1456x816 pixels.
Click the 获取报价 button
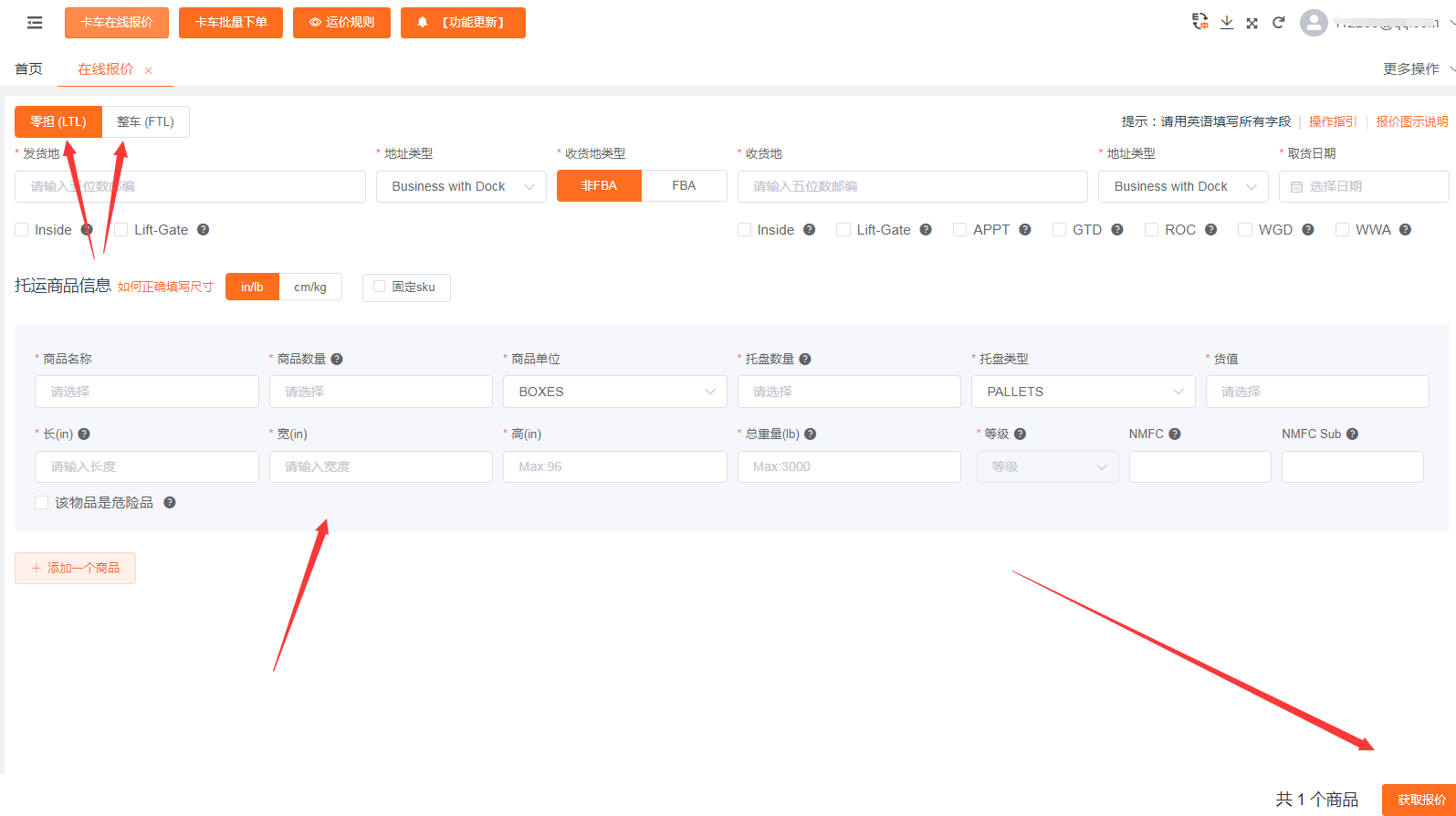tap(1420, 800)
